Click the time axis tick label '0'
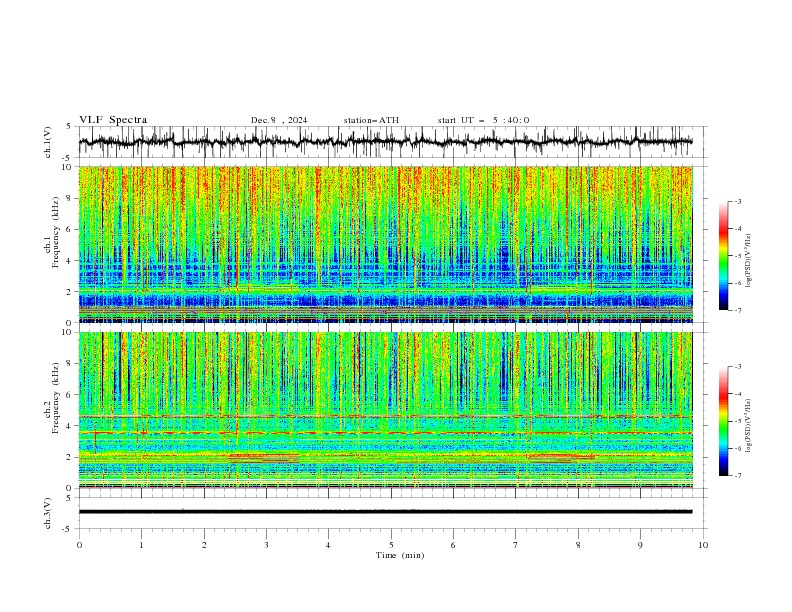Screen dimensions: 792x612 pyautogui.click(x=79, y=545)
